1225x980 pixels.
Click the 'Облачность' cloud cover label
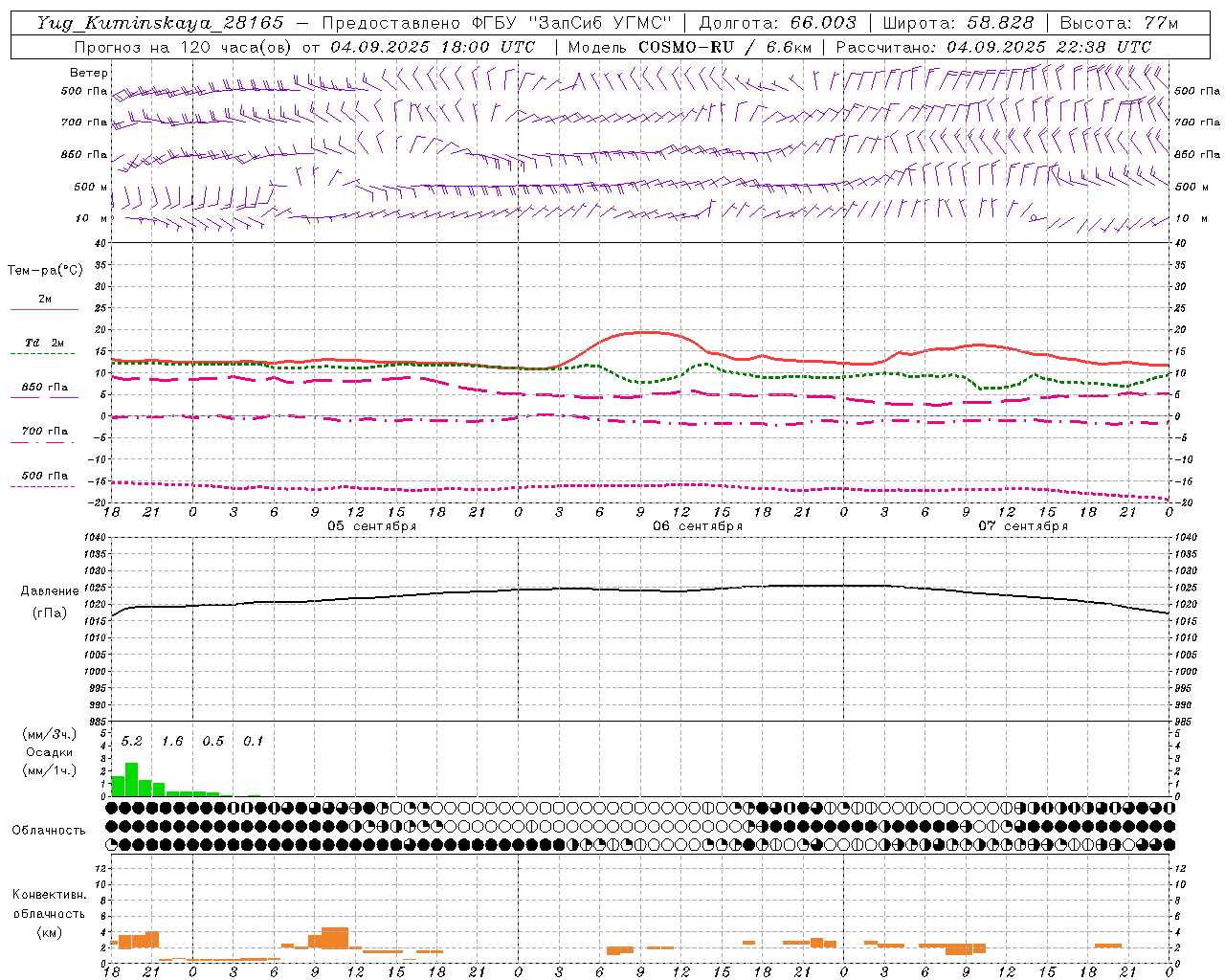click(49, 831)
